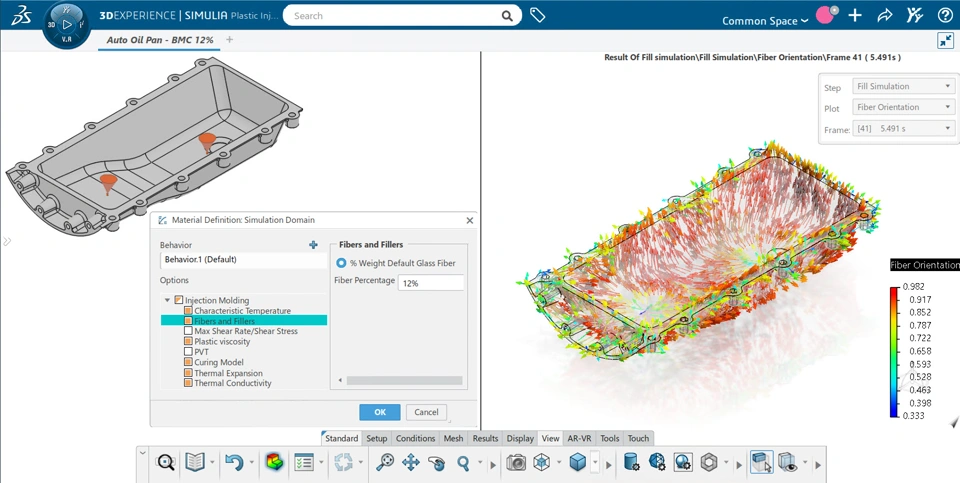Select the Pan four-arrow tool
Screen dimensions: 960x483
[410, 462]
